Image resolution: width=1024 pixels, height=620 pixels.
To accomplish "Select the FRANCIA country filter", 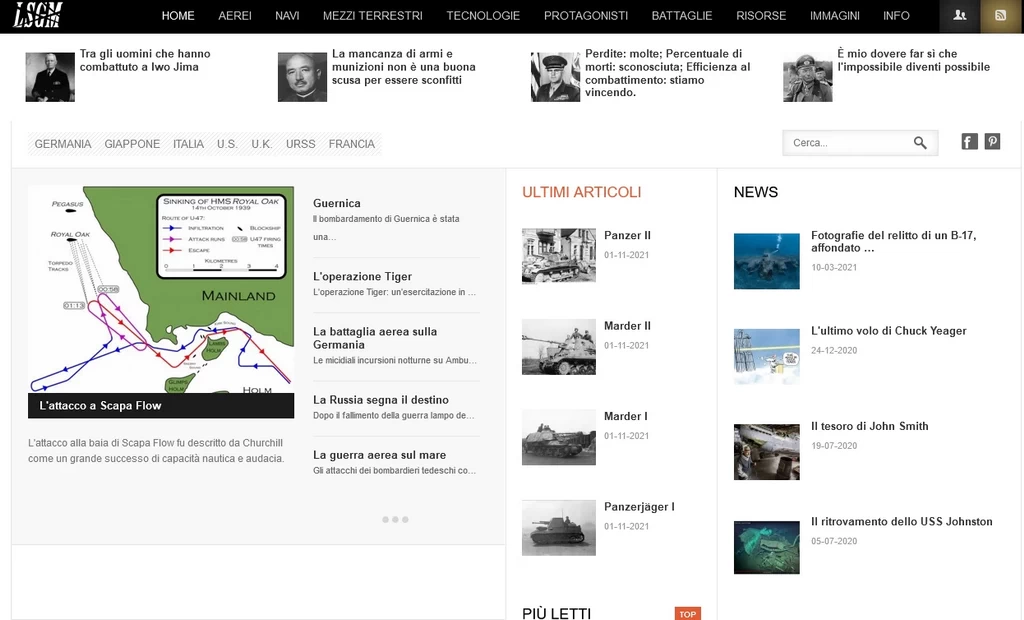I will coord(351,144).
